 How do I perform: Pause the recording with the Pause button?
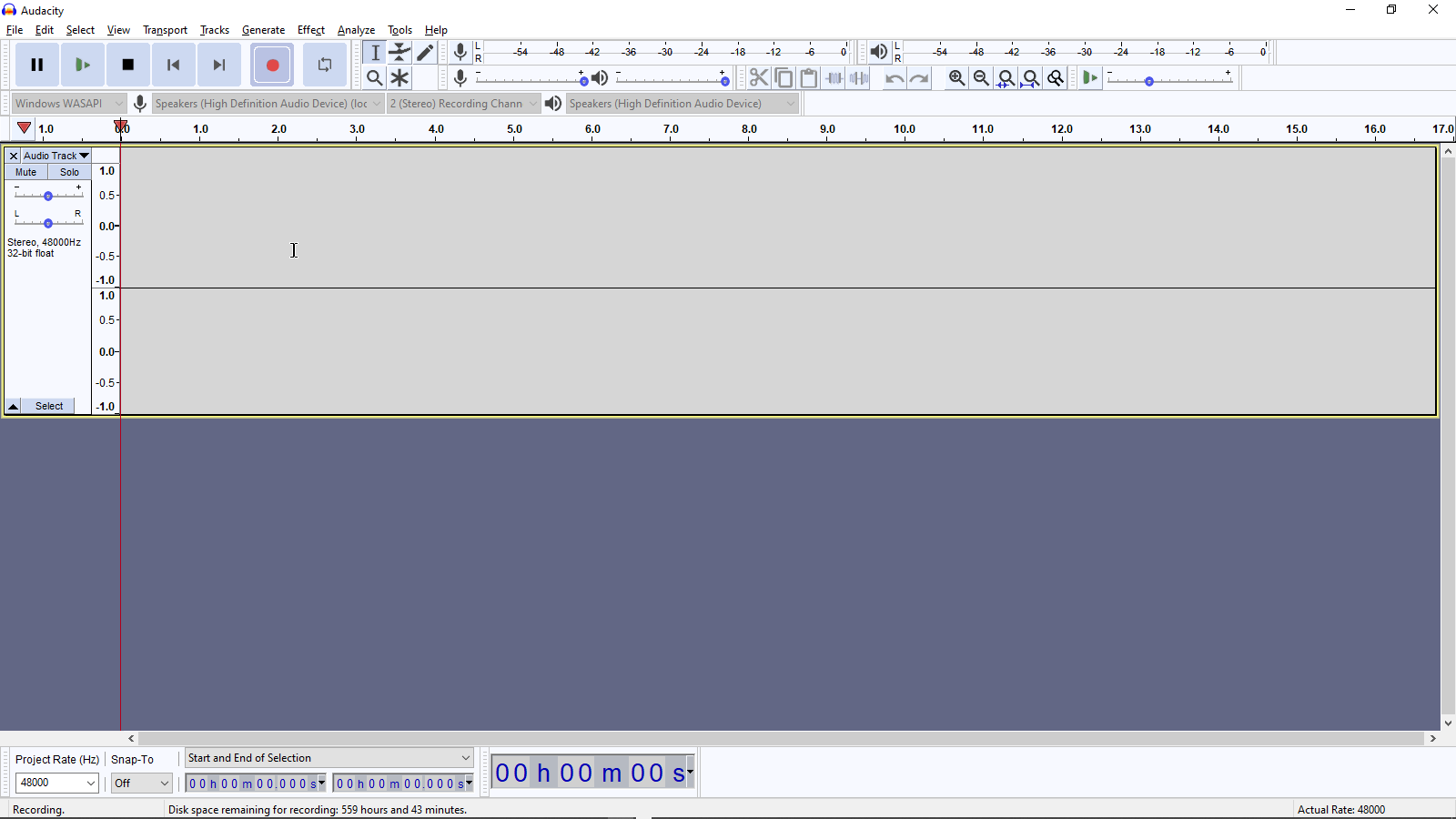(x=37, y=65)
